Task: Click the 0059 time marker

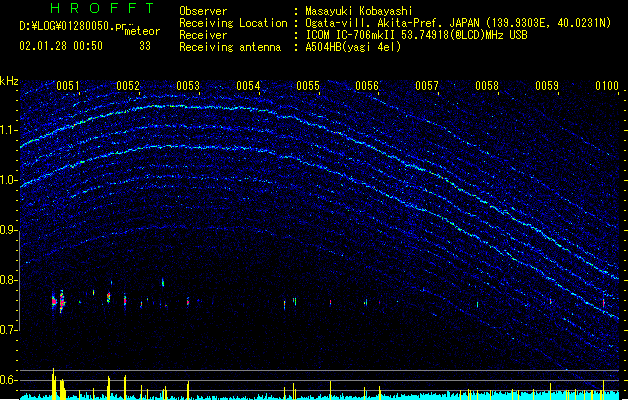Action: coord(547,86)
